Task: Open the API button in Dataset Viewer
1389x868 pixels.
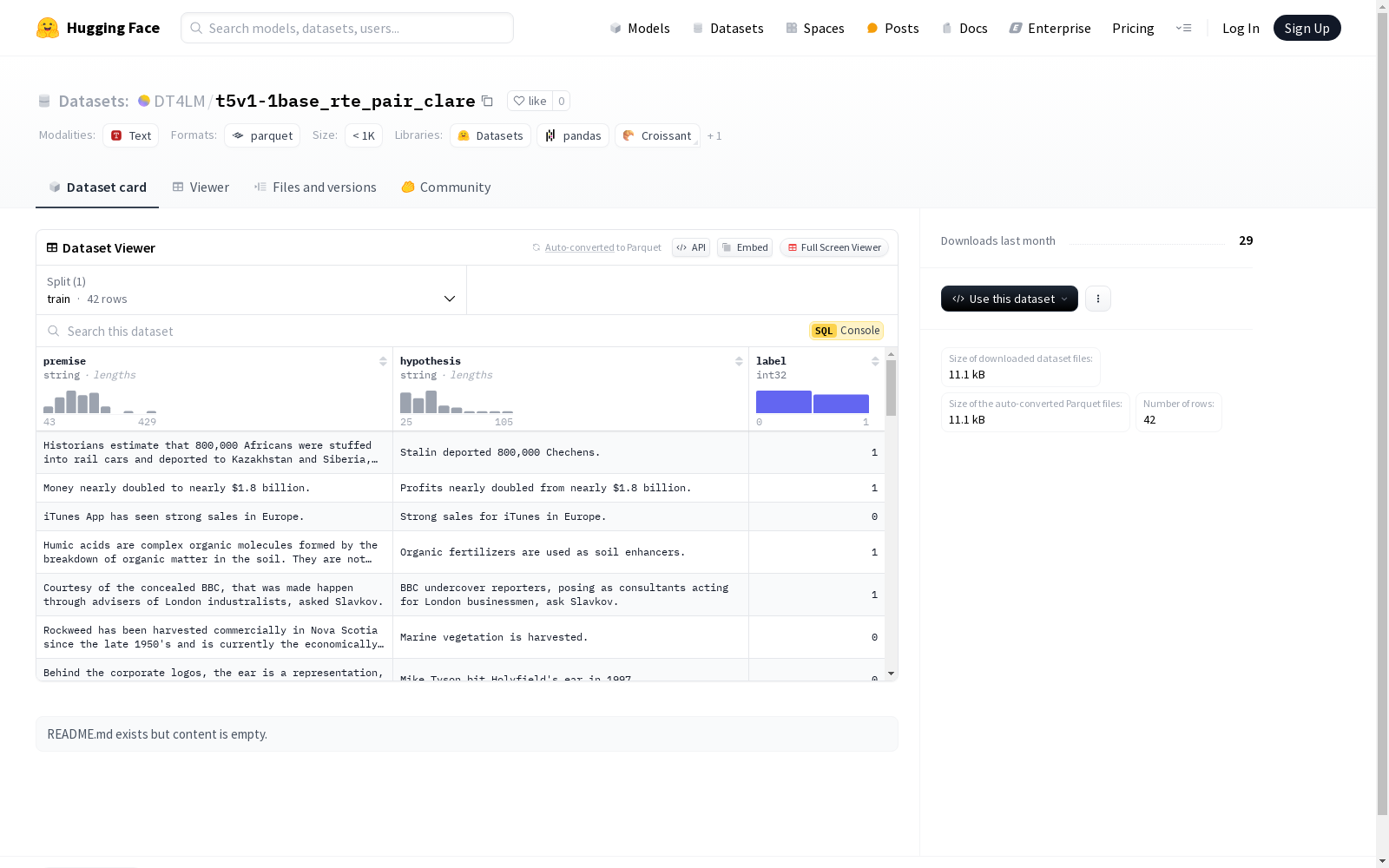Action: click(691, 247)
